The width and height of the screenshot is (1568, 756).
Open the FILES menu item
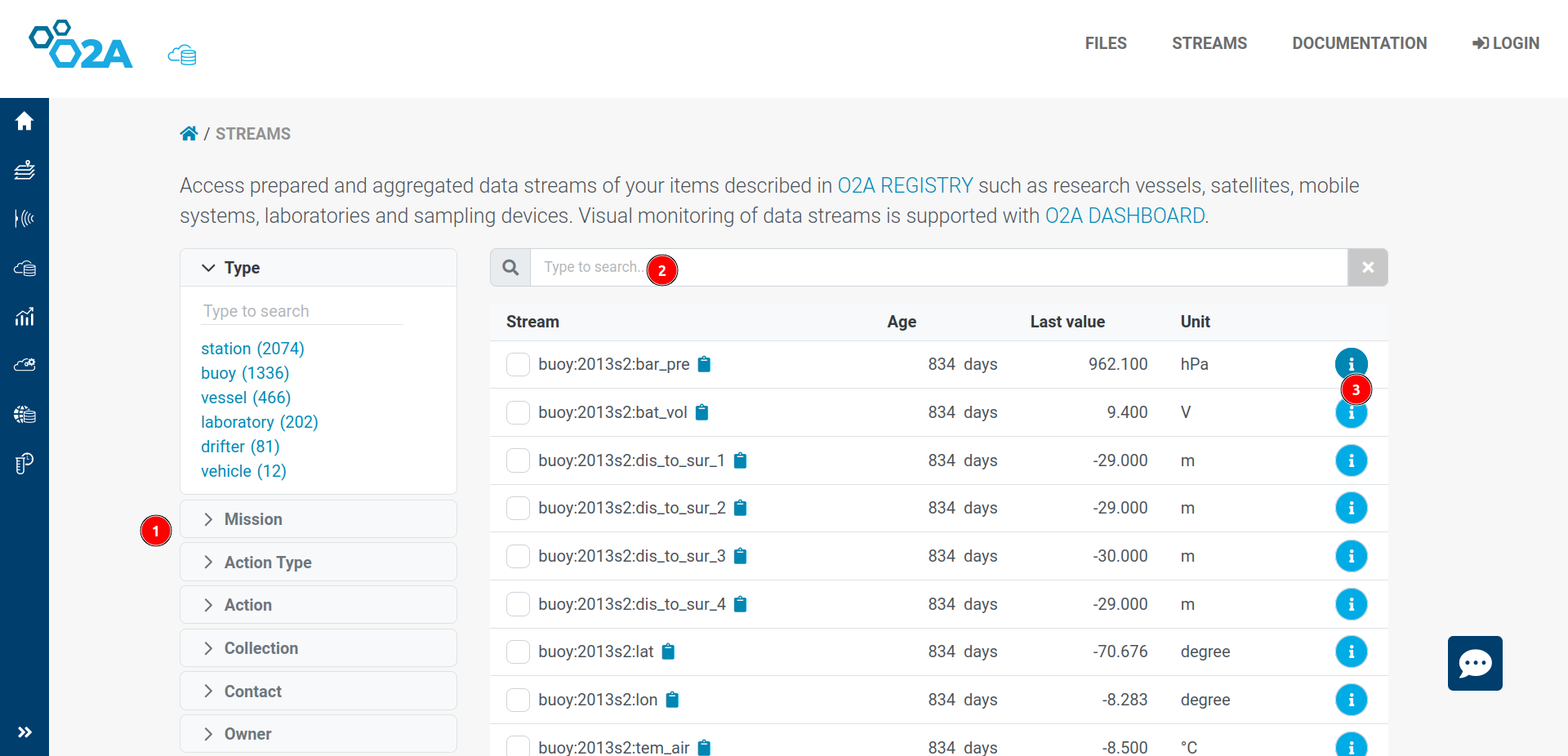[1106, 43]
